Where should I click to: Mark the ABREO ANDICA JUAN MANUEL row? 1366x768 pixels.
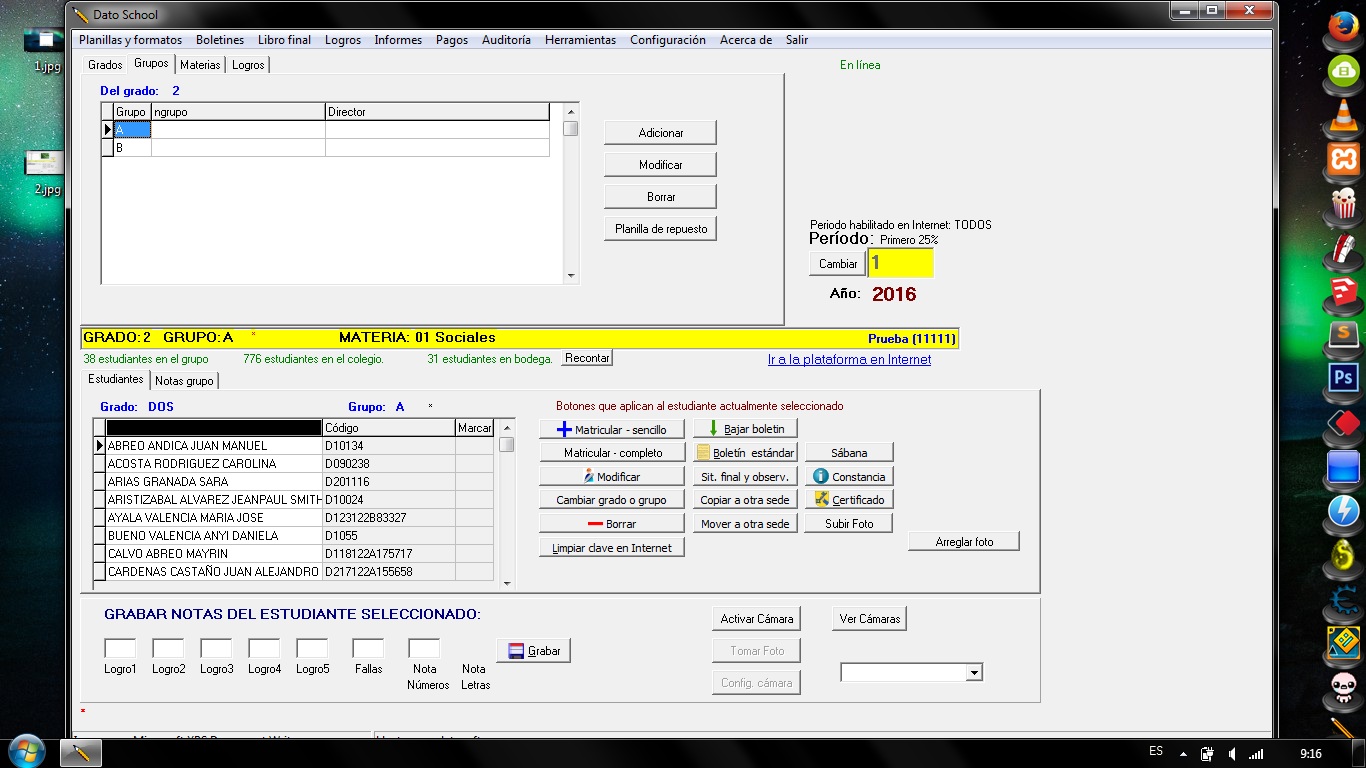point(474,446)
